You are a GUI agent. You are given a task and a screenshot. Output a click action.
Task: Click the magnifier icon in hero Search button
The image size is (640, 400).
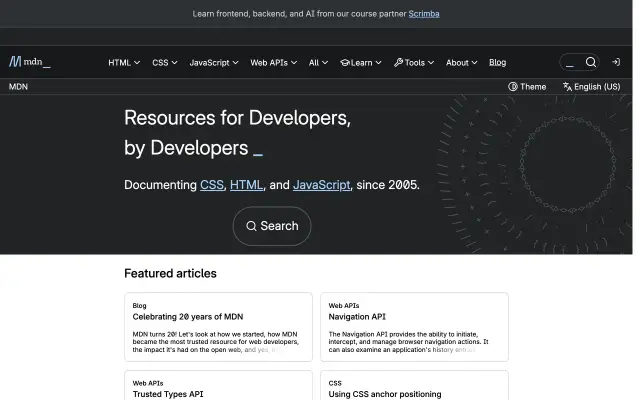(251, 226)
